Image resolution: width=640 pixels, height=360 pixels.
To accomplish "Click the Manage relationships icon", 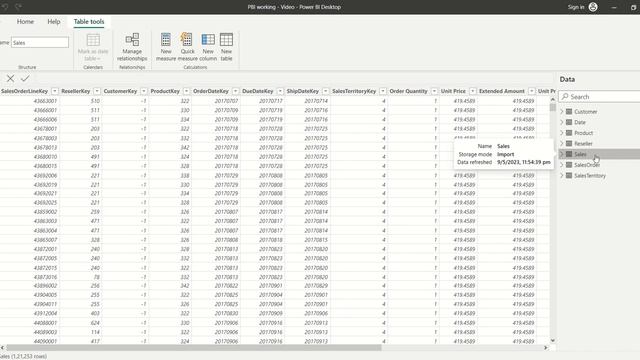I will [x=132, y=40].
